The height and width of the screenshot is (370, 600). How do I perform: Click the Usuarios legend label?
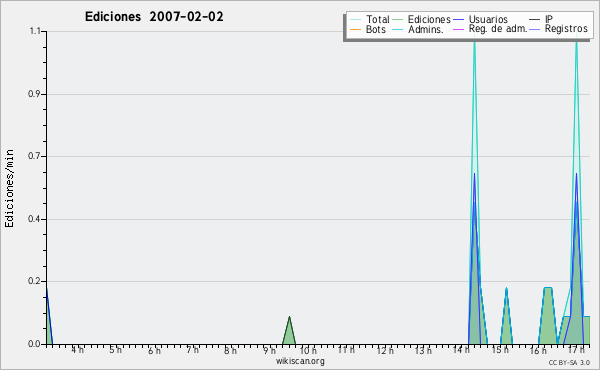coord(488,19)
